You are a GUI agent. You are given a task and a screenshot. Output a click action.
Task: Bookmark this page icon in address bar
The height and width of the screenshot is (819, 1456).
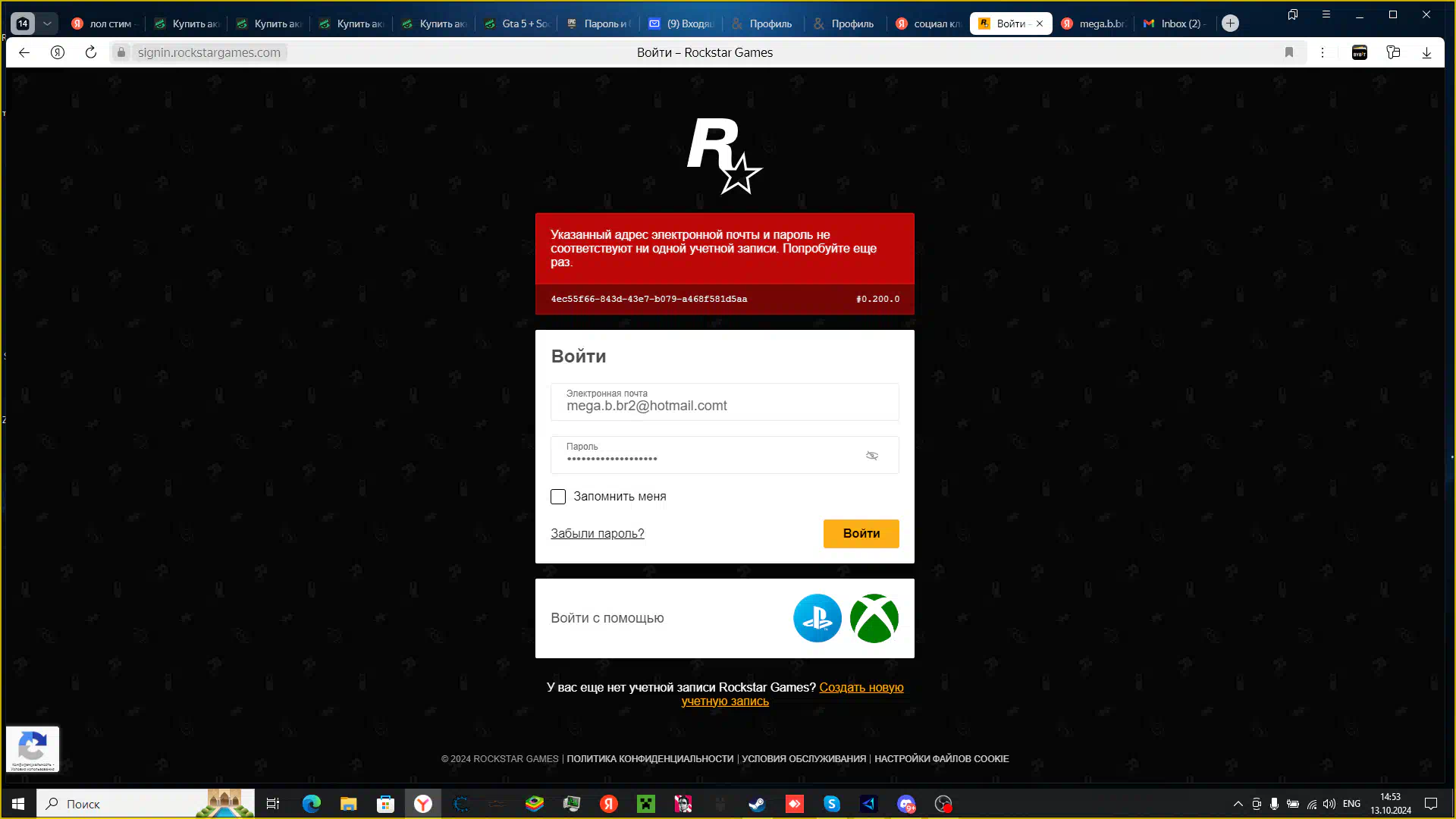pos(1288,52)
